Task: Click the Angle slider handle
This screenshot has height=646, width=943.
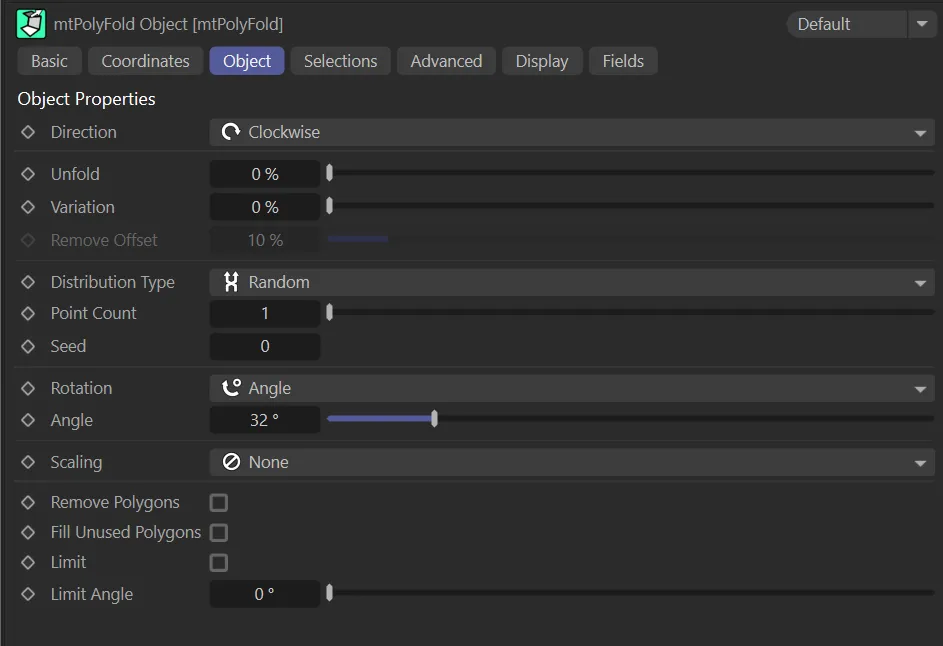Action: 434,419
